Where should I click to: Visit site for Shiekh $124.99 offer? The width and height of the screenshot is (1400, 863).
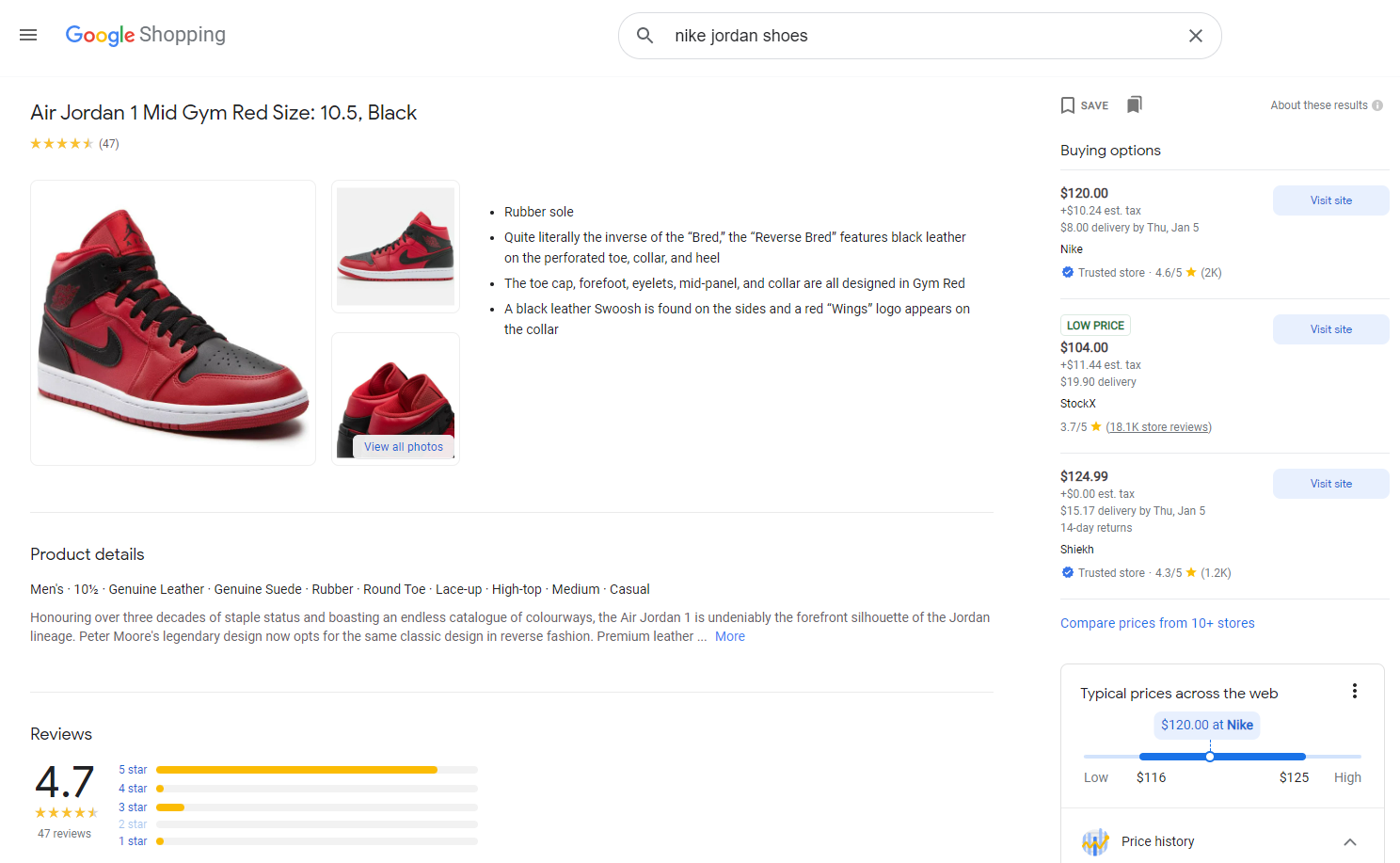coord(1330,484)
